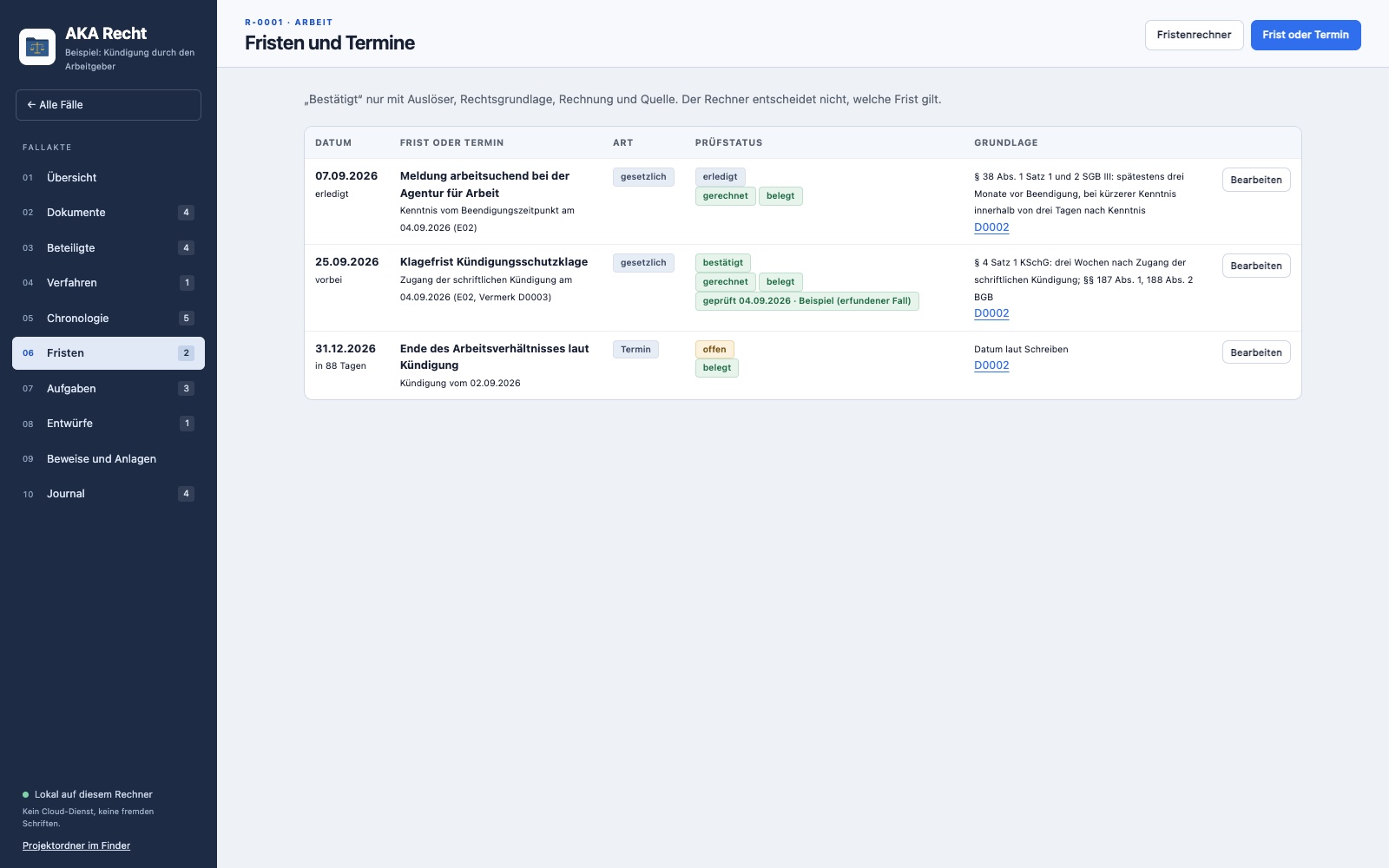Edit the Meldung arbeitsuchend deadline row
The width and height of the screenshot is (1389, 868).
click(x=1256, y=180)
